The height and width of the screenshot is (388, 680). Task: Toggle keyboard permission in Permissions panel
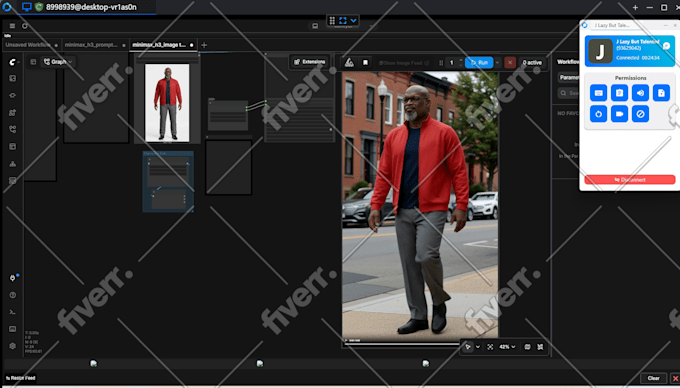click(598, 93)
